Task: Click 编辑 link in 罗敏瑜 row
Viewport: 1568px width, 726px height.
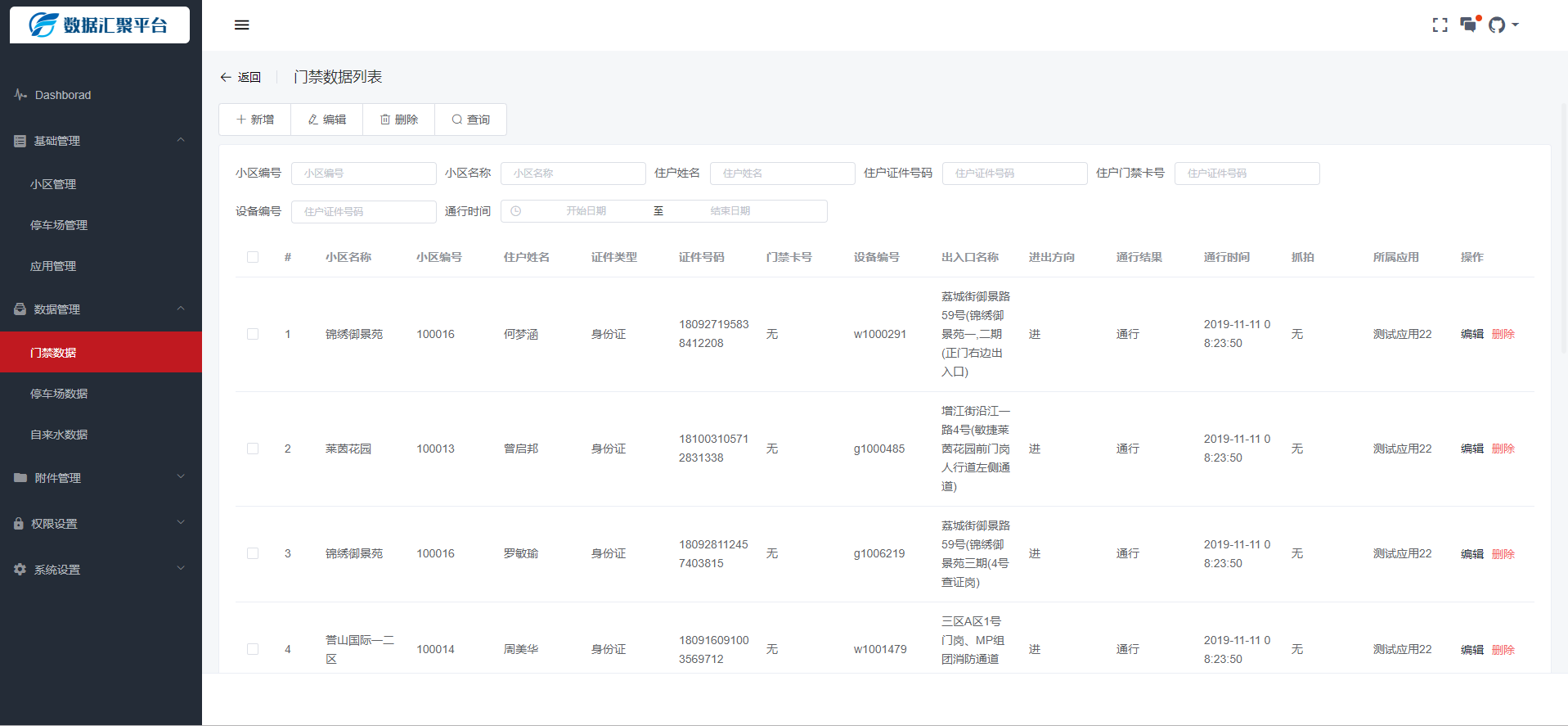Action: click(x=1472, y=554)
